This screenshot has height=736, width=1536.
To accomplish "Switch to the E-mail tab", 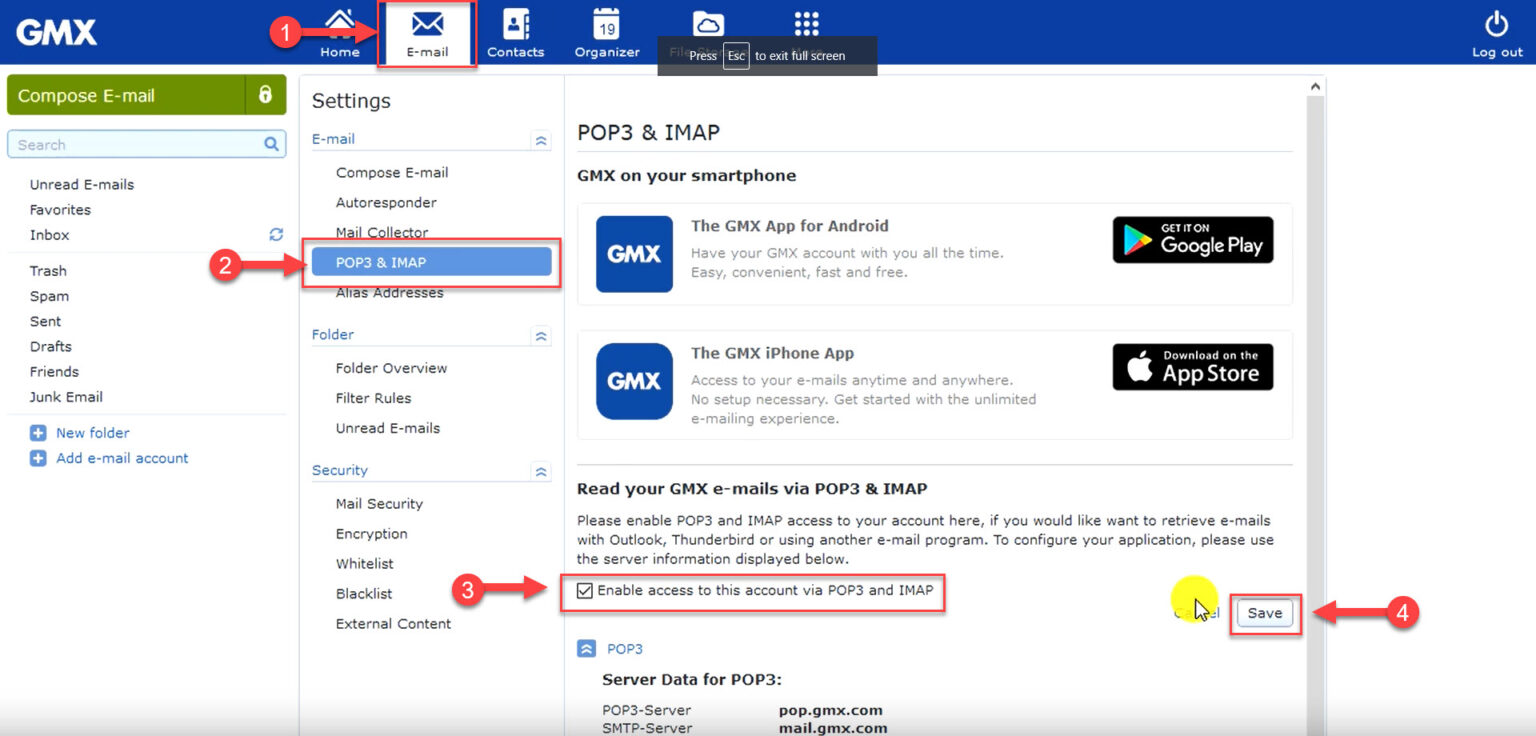I will coord(427,24).
